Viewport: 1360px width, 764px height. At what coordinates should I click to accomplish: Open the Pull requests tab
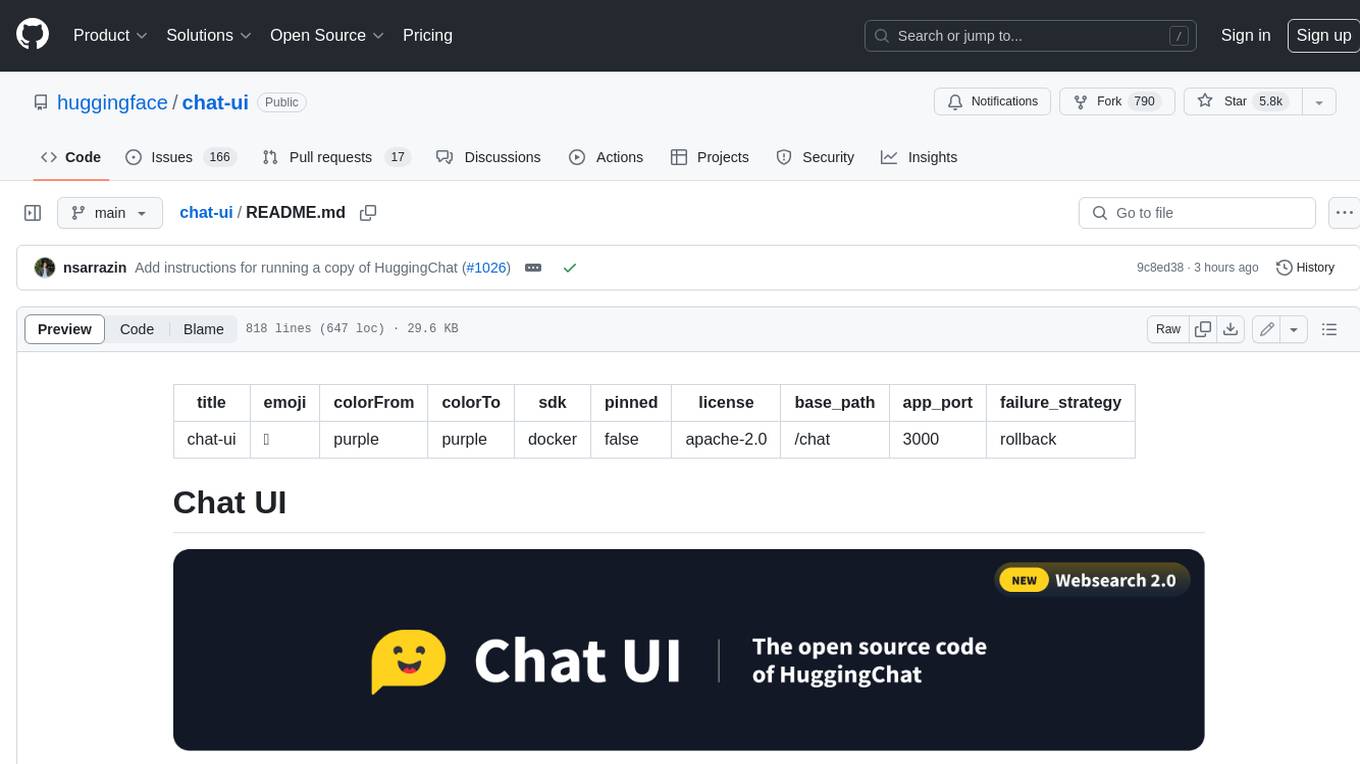pyautogui.click(x=336, y=157)
